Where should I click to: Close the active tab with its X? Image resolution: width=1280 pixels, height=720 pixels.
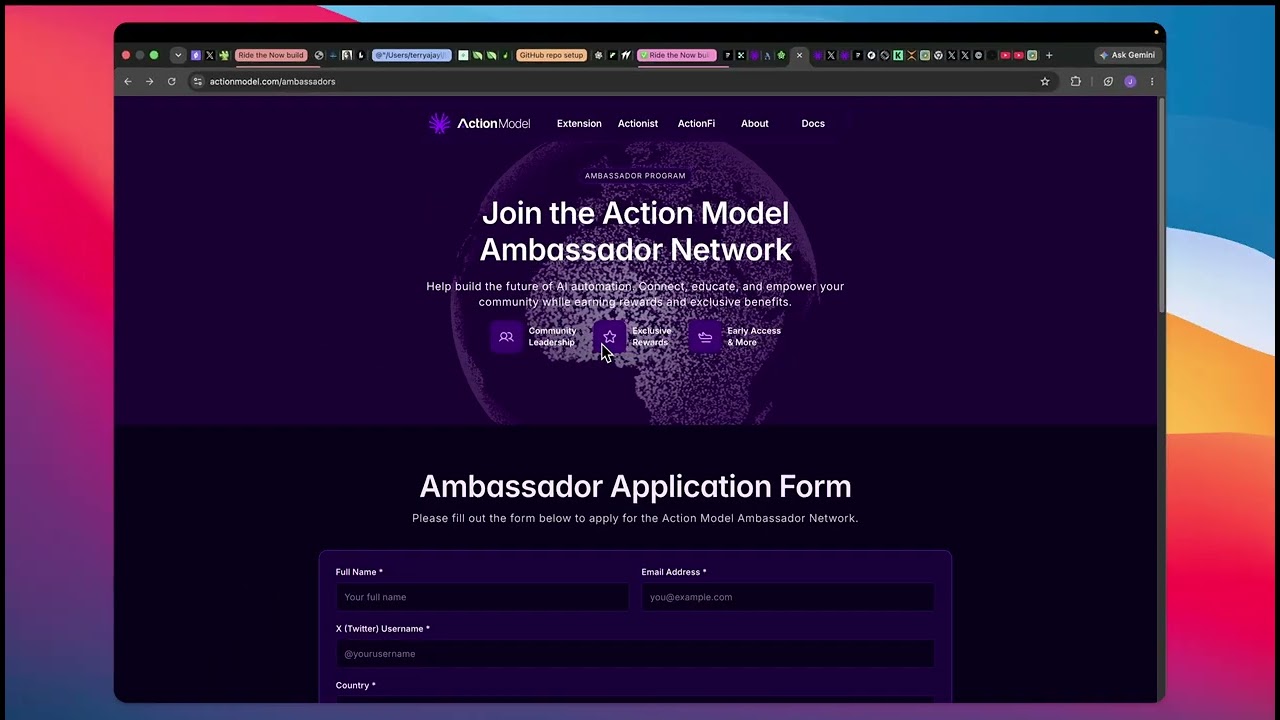coord(799,55)
